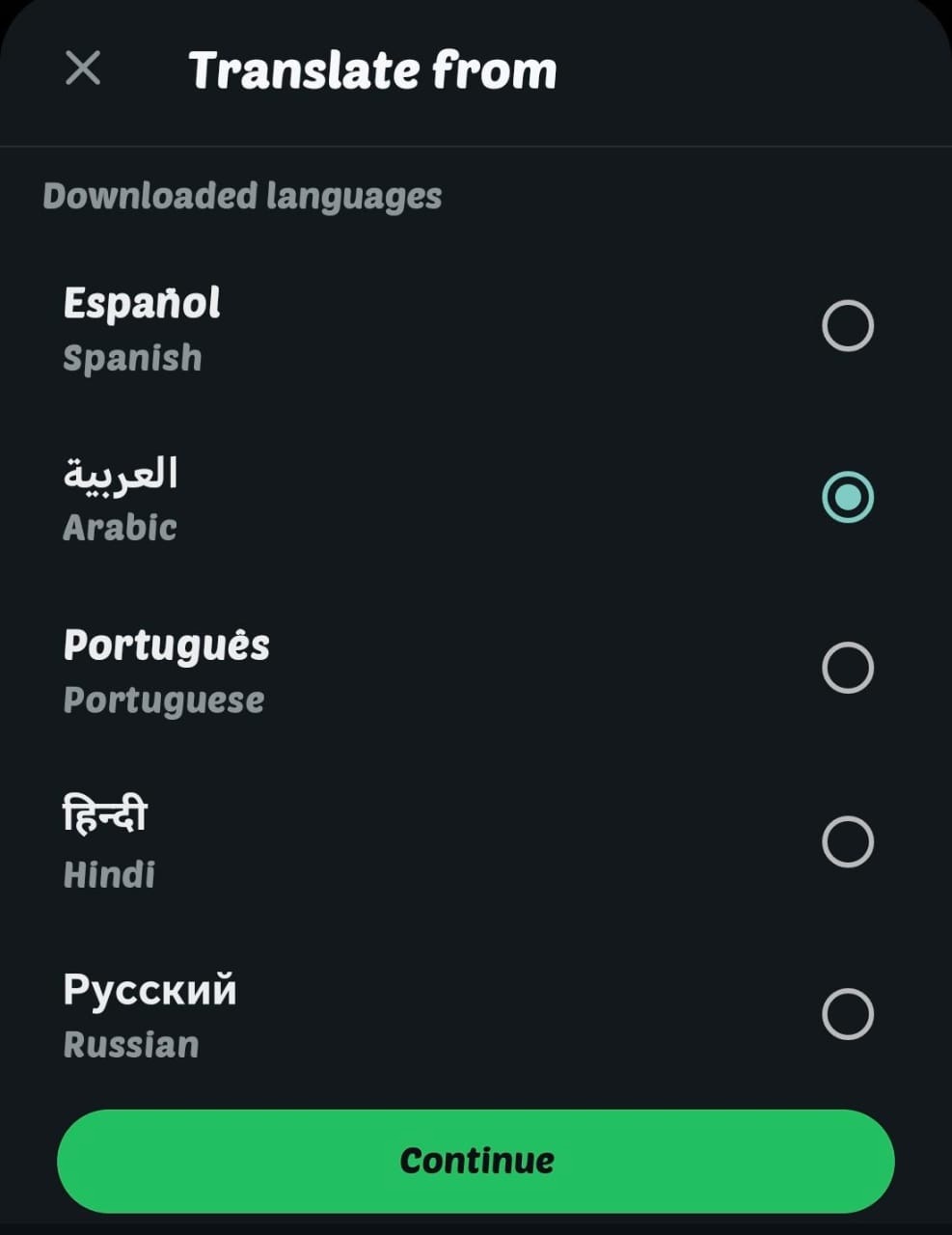
Task: Tap the Español language name
Action: [142, 303]
